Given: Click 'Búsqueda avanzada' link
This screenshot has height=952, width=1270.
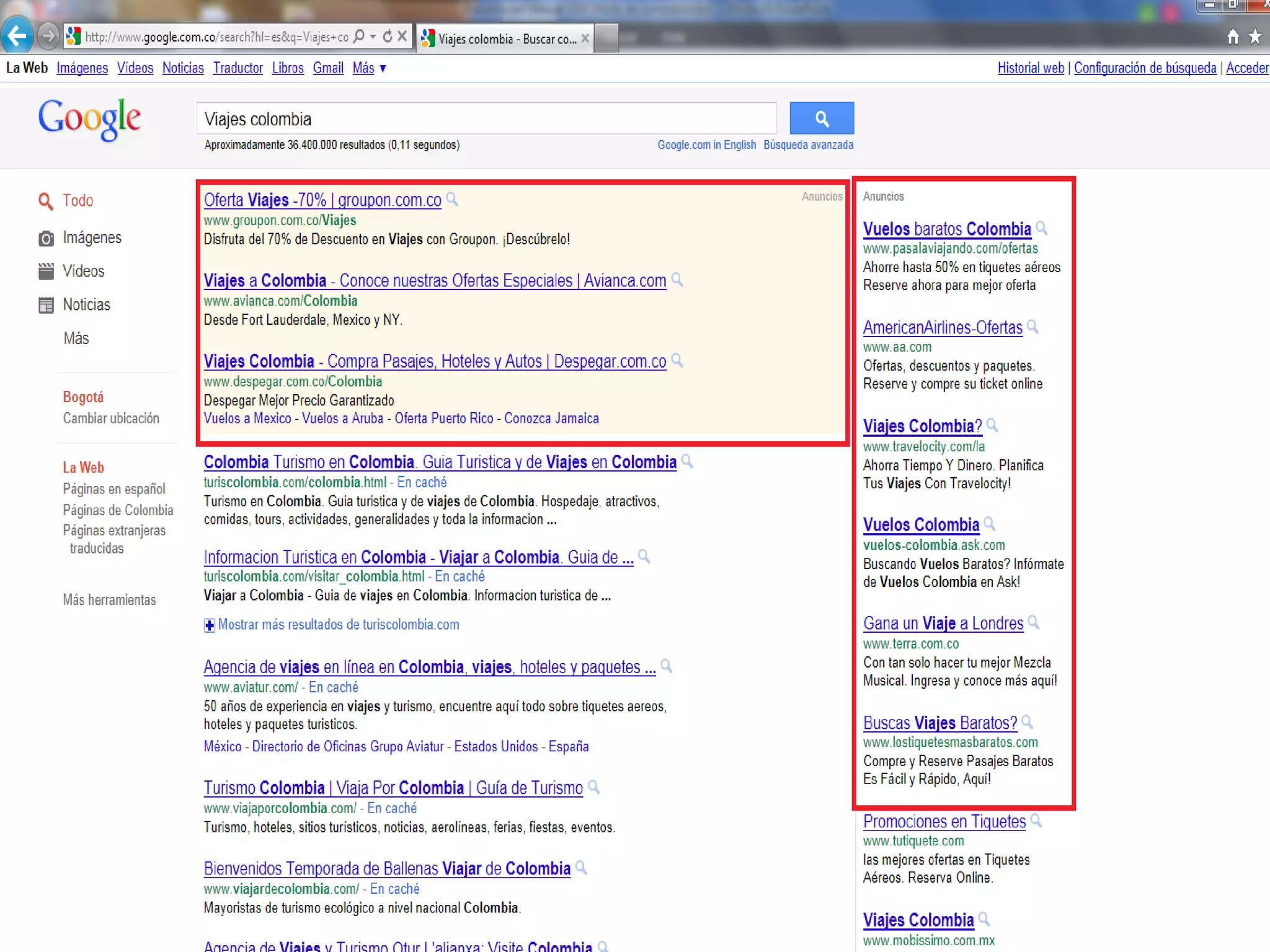Looking at the screenshot, I should 808,145.
